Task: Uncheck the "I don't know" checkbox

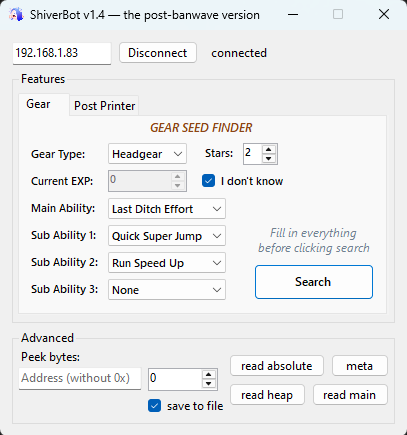Action: coord(208,181)
